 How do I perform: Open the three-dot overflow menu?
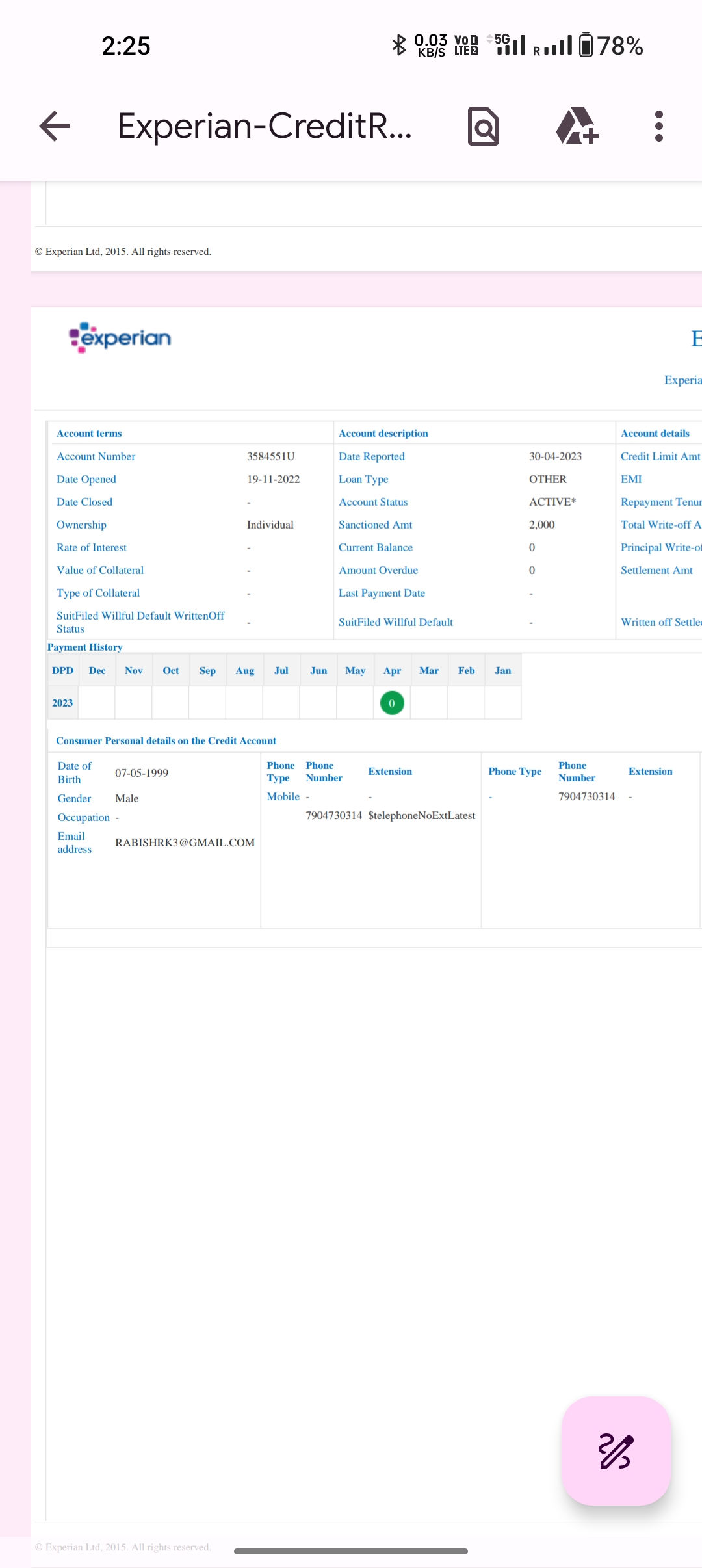pyautogui.click(x=658, y=126)
